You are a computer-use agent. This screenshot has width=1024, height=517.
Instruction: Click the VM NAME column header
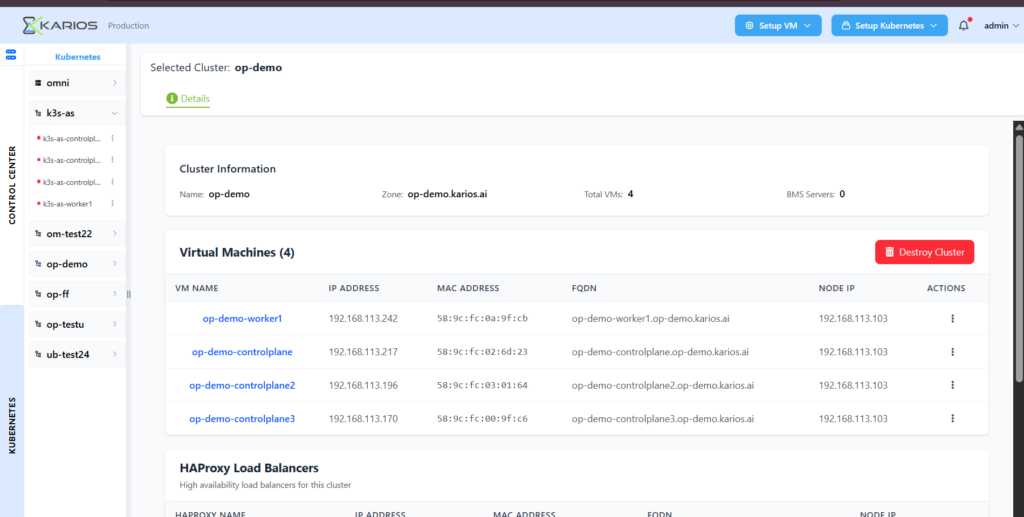click(x=197, y=288)
